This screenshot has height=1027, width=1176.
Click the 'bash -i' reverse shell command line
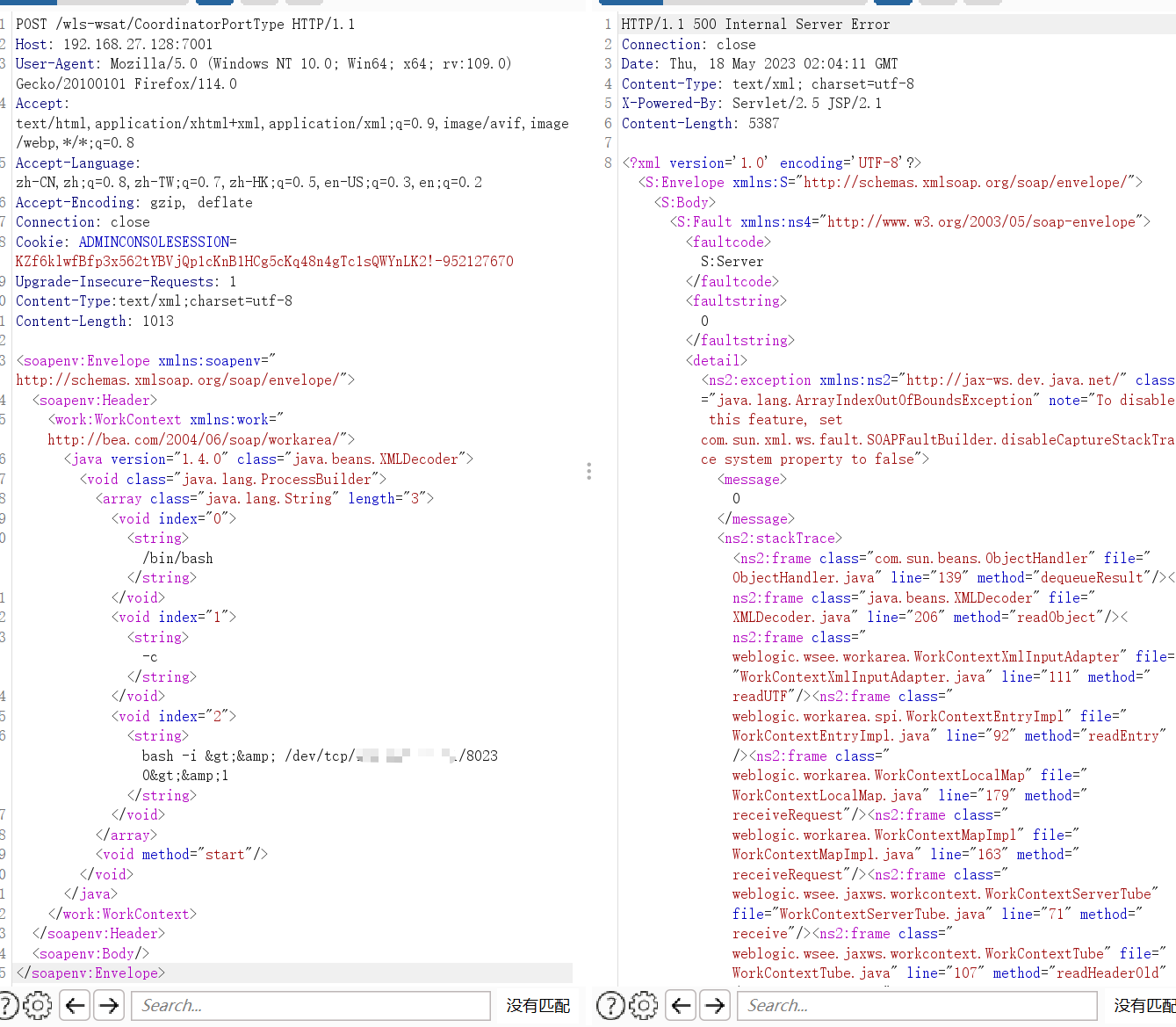[x=320, y=756]
